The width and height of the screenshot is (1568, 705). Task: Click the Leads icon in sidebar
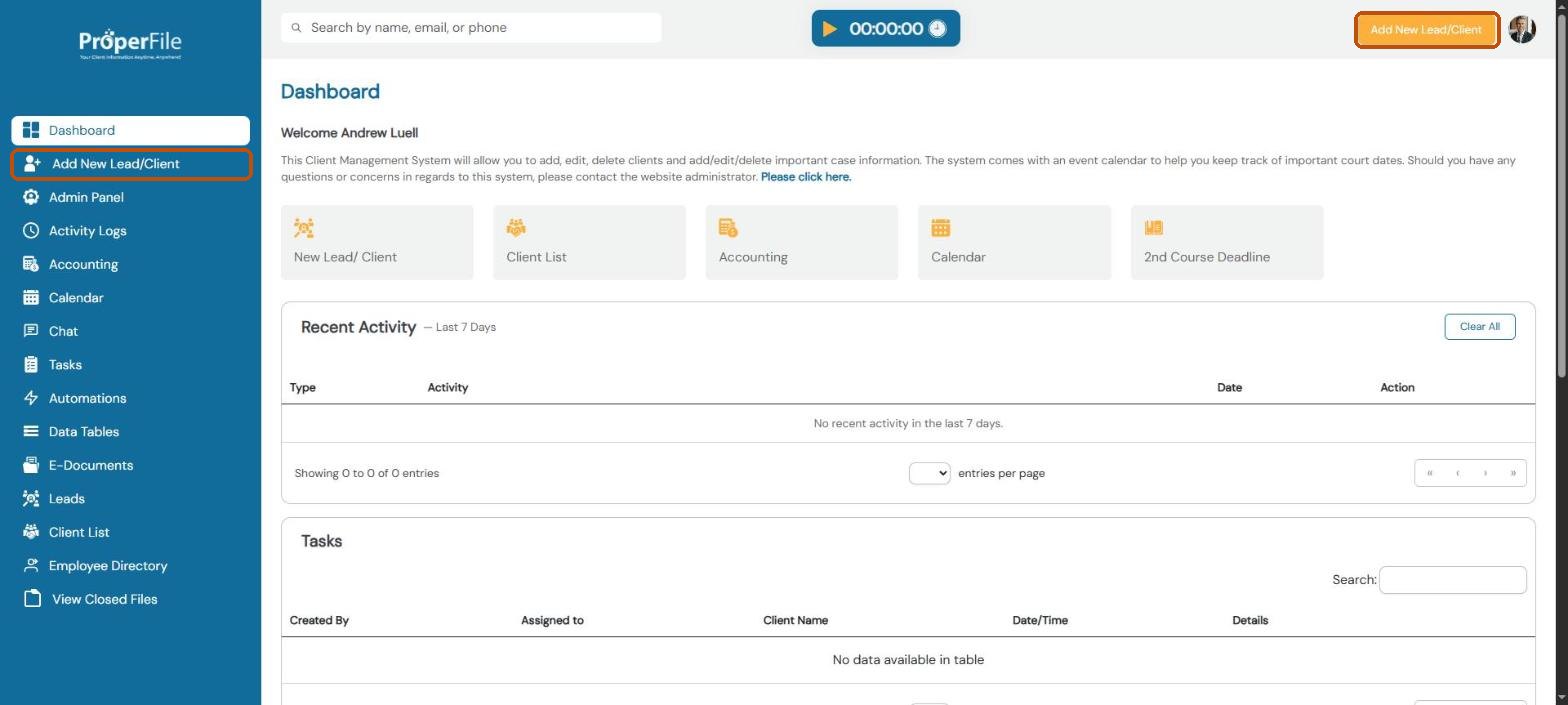point(31,498)
